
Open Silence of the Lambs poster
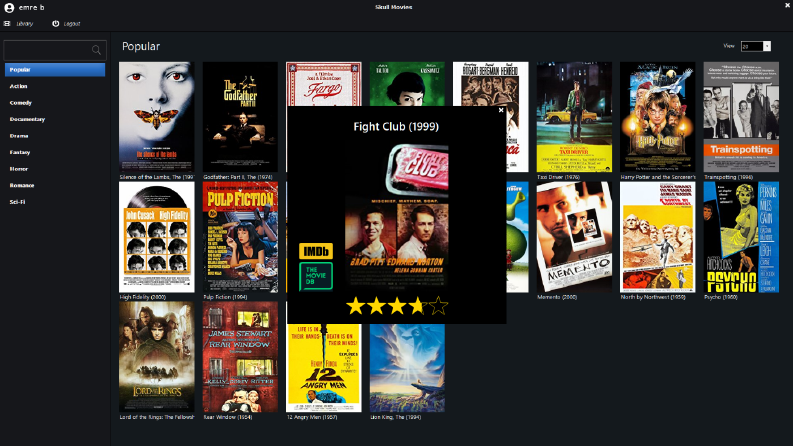(157, 117)
